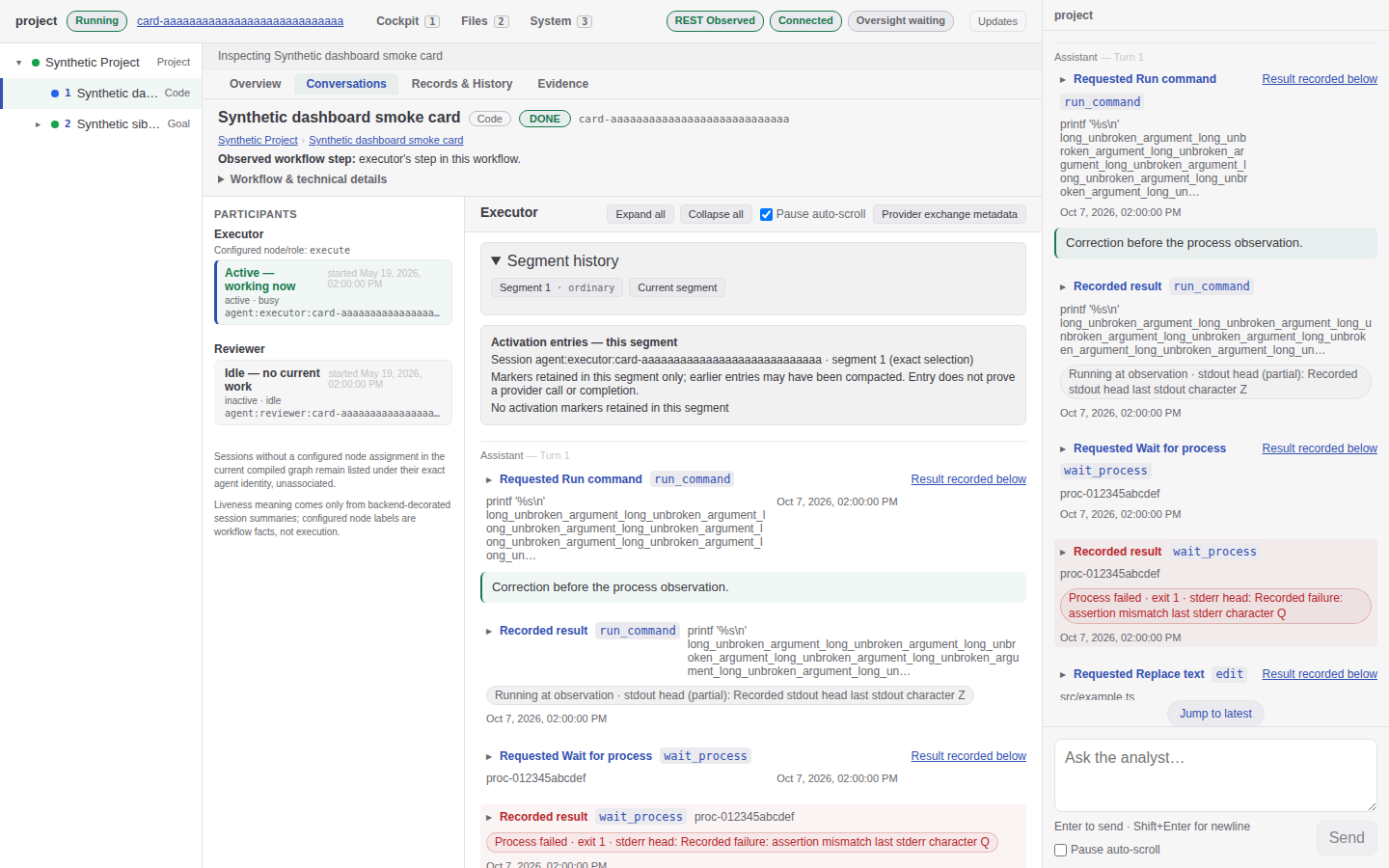
Task: Open Provider exchange metadata
Action: (x=949, y=214)
